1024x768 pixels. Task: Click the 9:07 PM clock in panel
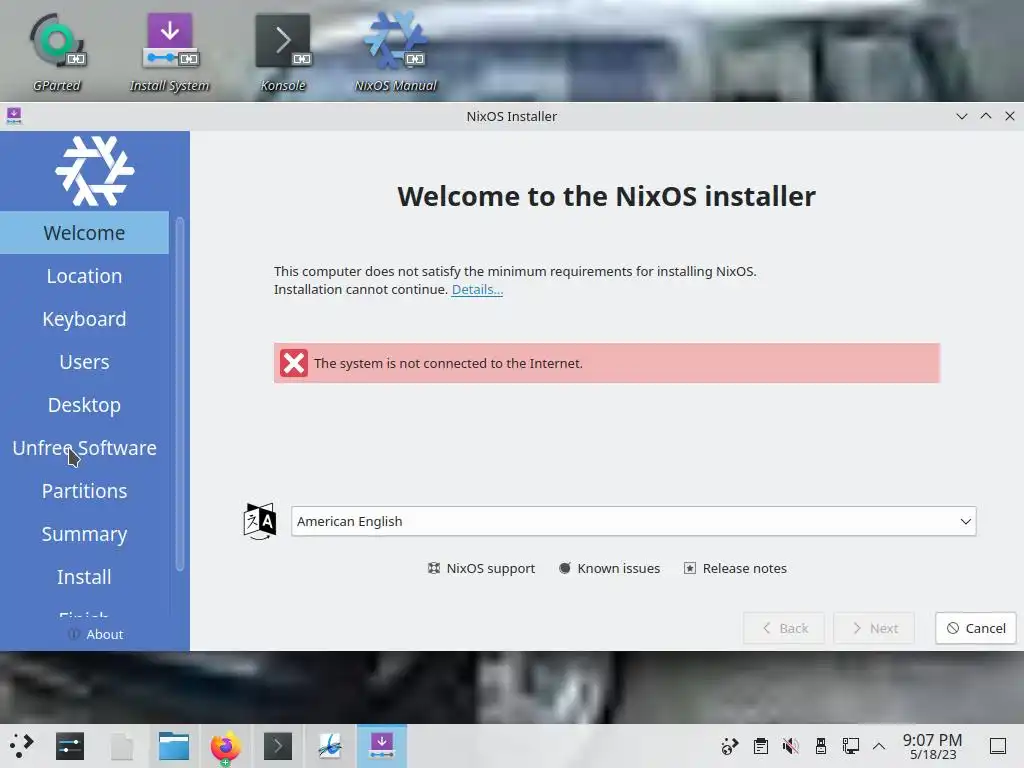coord(933,746)
